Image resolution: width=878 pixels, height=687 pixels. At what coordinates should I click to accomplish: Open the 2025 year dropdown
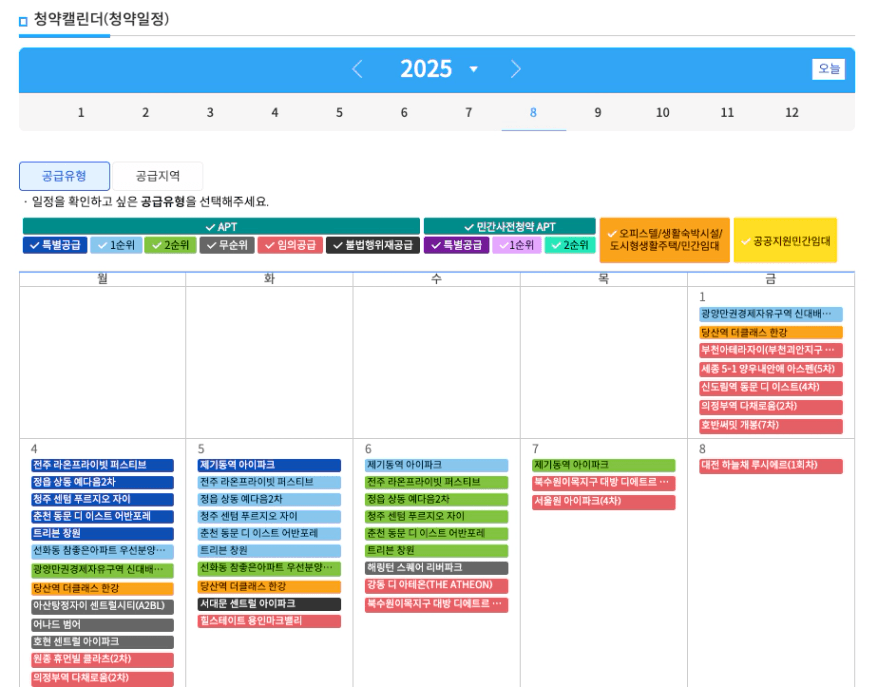coord(474,69)
